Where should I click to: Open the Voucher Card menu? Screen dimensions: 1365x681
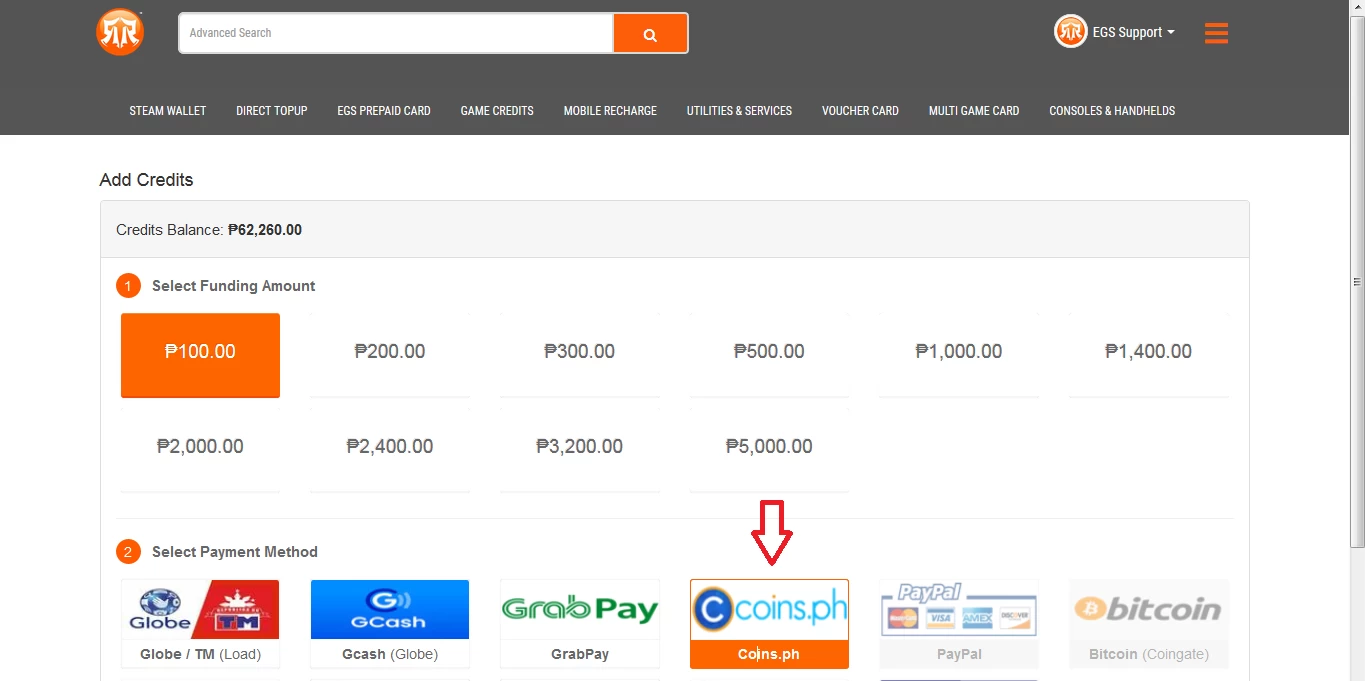tap(860, 111)
